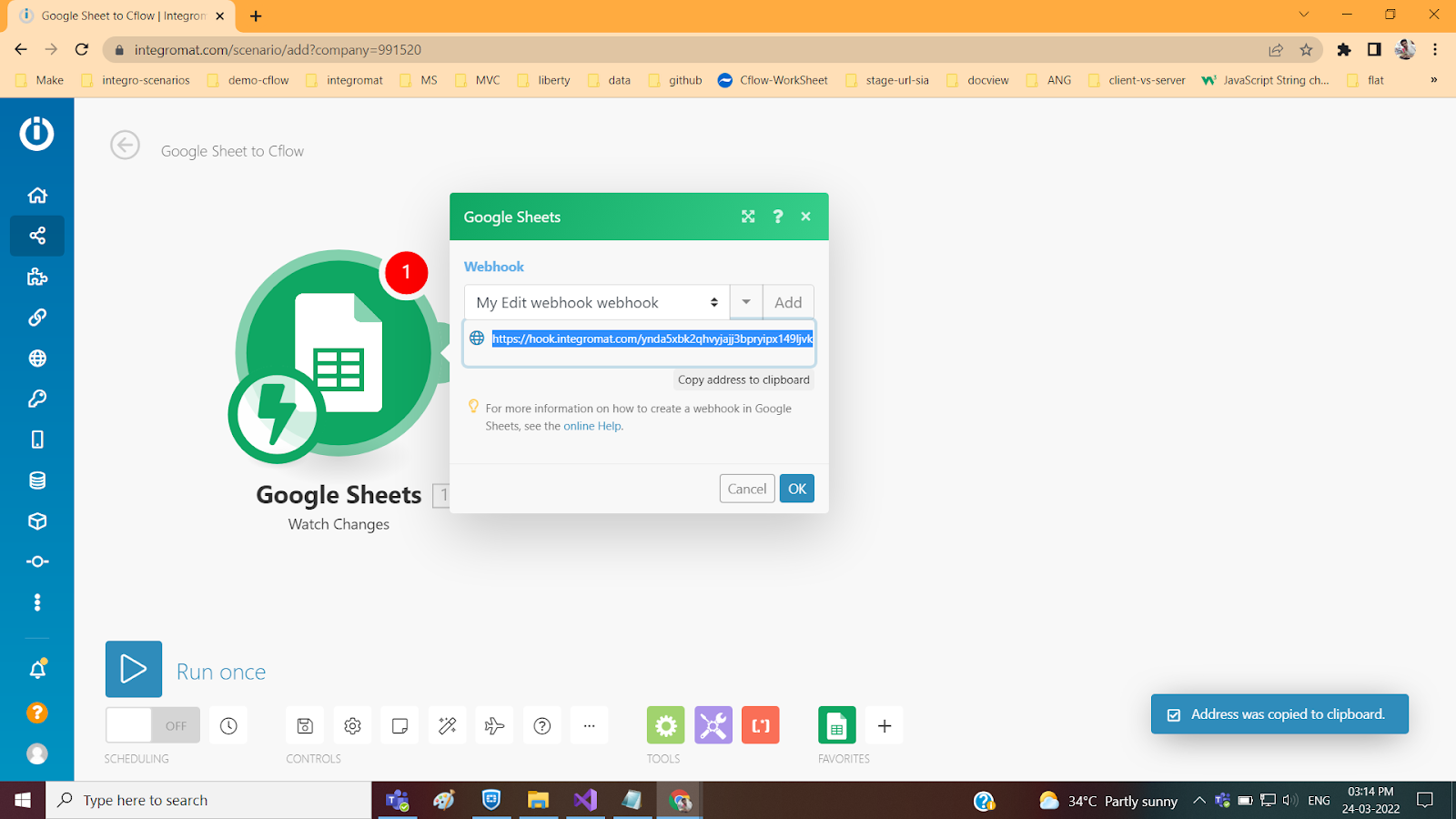
Task: Bookmark this page with star icon
Action: pos(1307,50)
